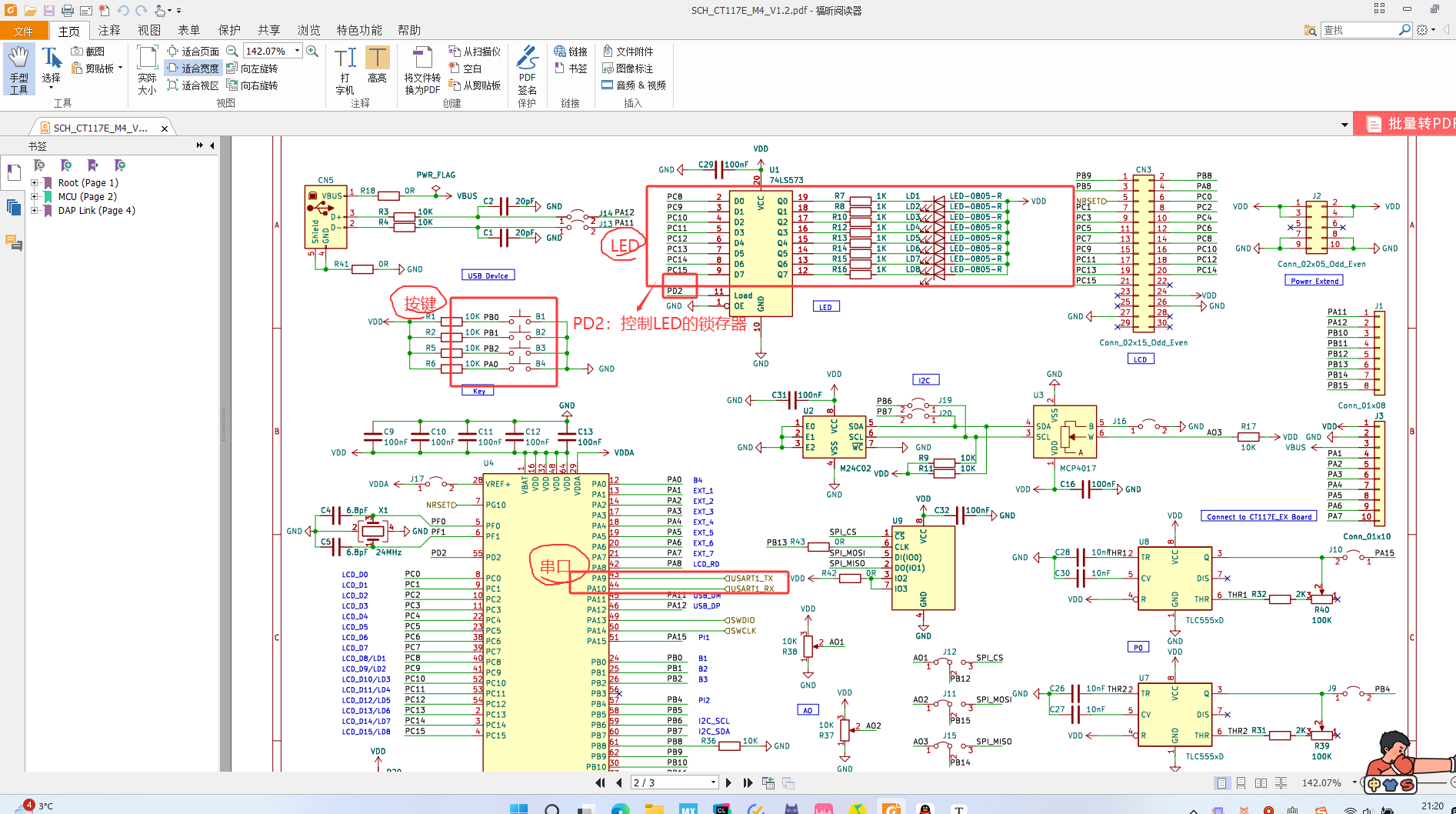The image size is (1456, 814).
Task: Switch to the Comment (注释) tab
Action: [109, 31]
